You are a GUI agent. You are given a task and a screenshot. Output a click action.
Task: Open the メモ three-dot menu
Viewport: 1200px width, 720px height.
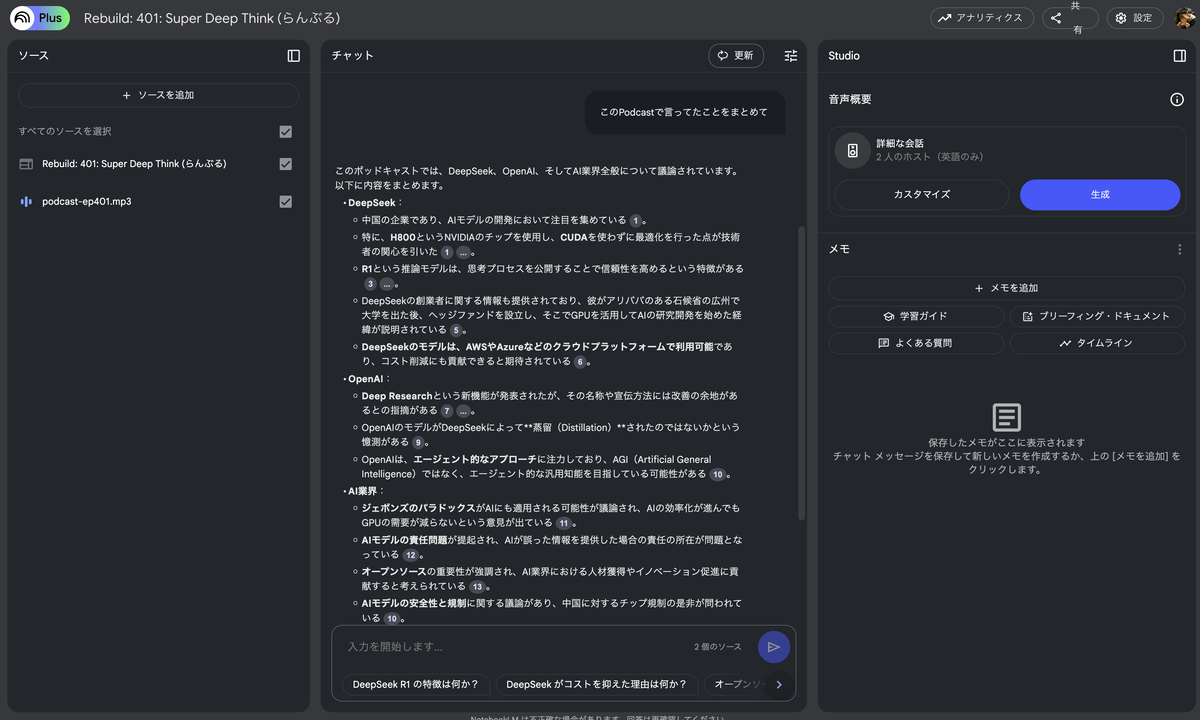(1179, 249)
